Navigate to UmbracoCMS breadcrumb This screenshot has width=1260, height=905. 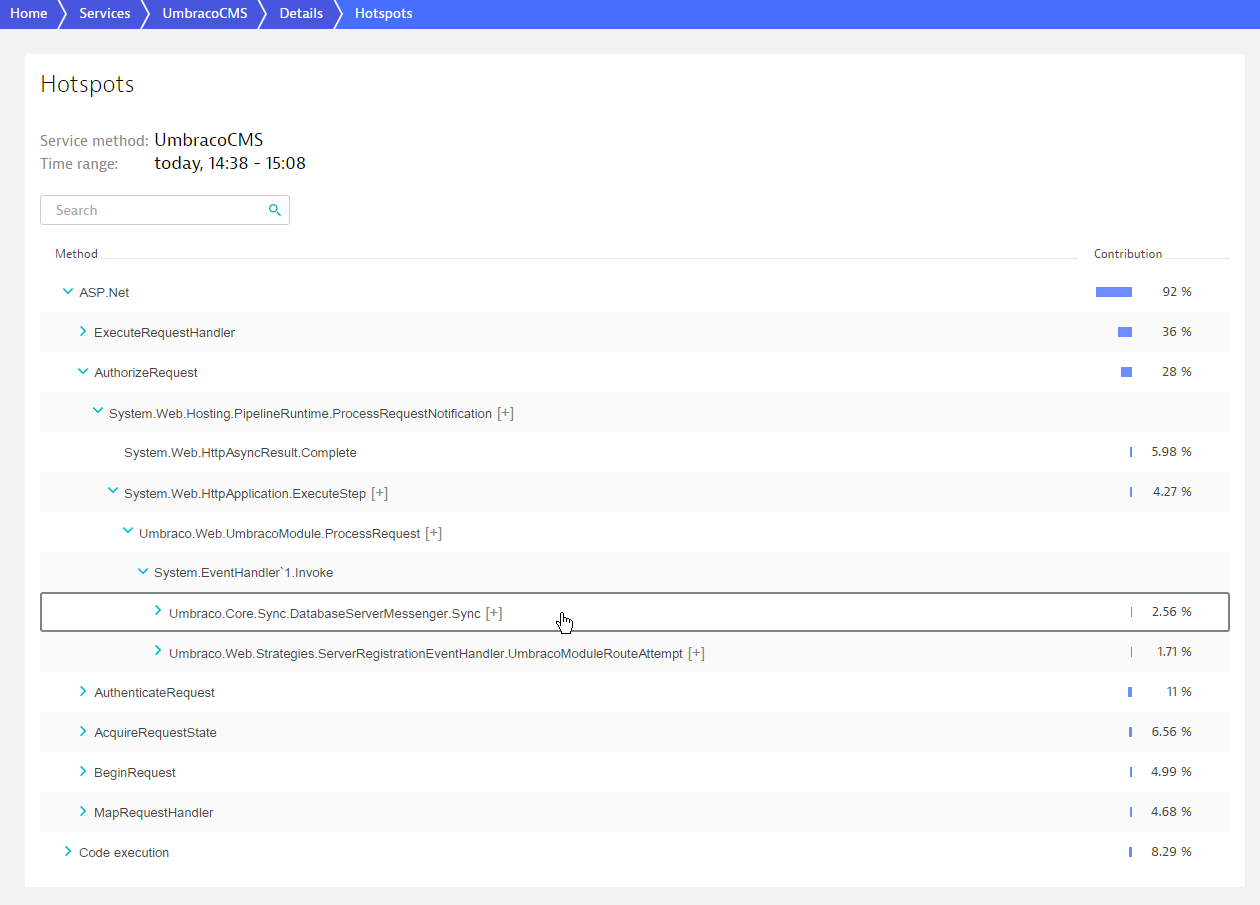tap(205, 14)
